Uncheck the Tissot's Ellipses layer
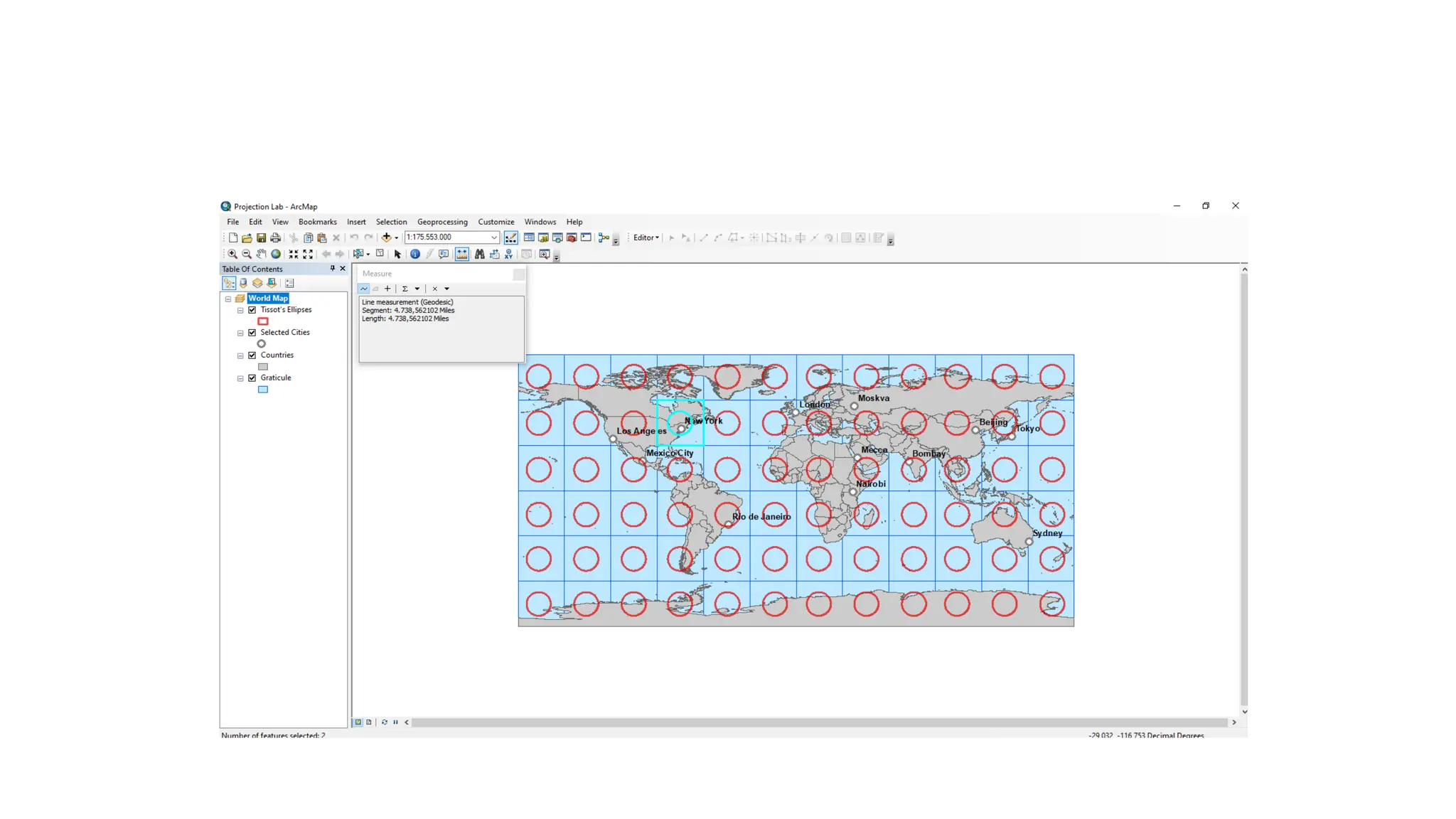The height and width of the screenshot is (819, 1456). pyautogui.click(x=252, y=310)
